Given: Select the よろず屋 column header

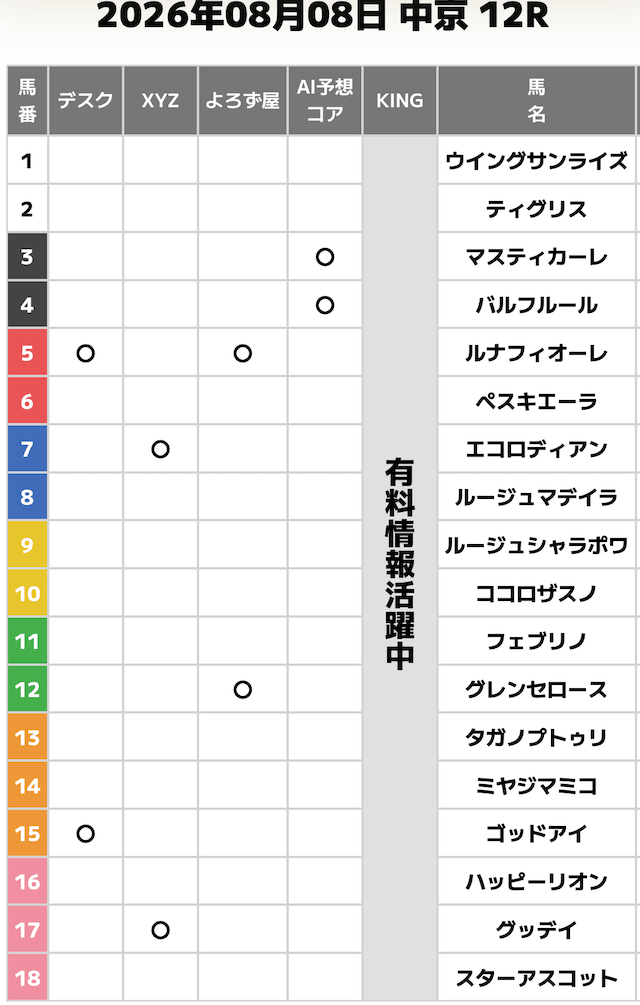Looking at the screenshot, I should (x=242, y=100).
